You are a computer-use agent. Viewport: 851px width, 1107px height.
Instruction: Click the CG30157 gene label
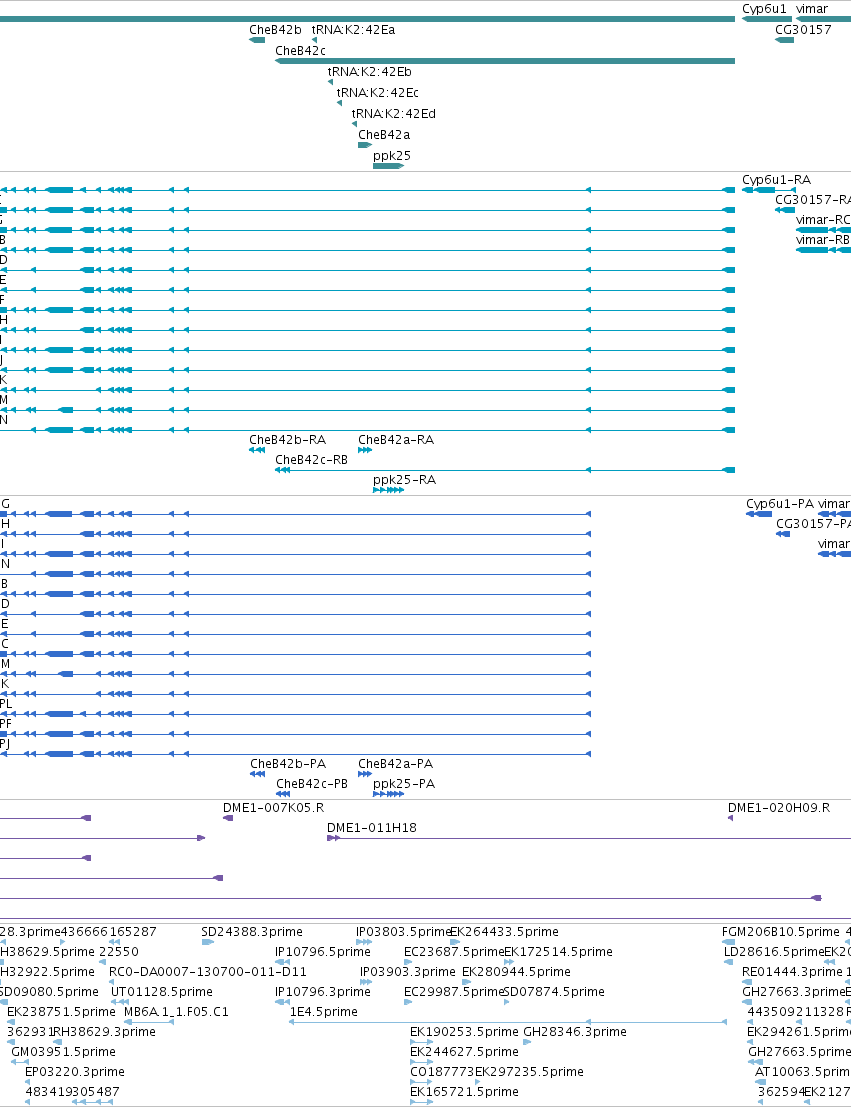click(803, 30)
